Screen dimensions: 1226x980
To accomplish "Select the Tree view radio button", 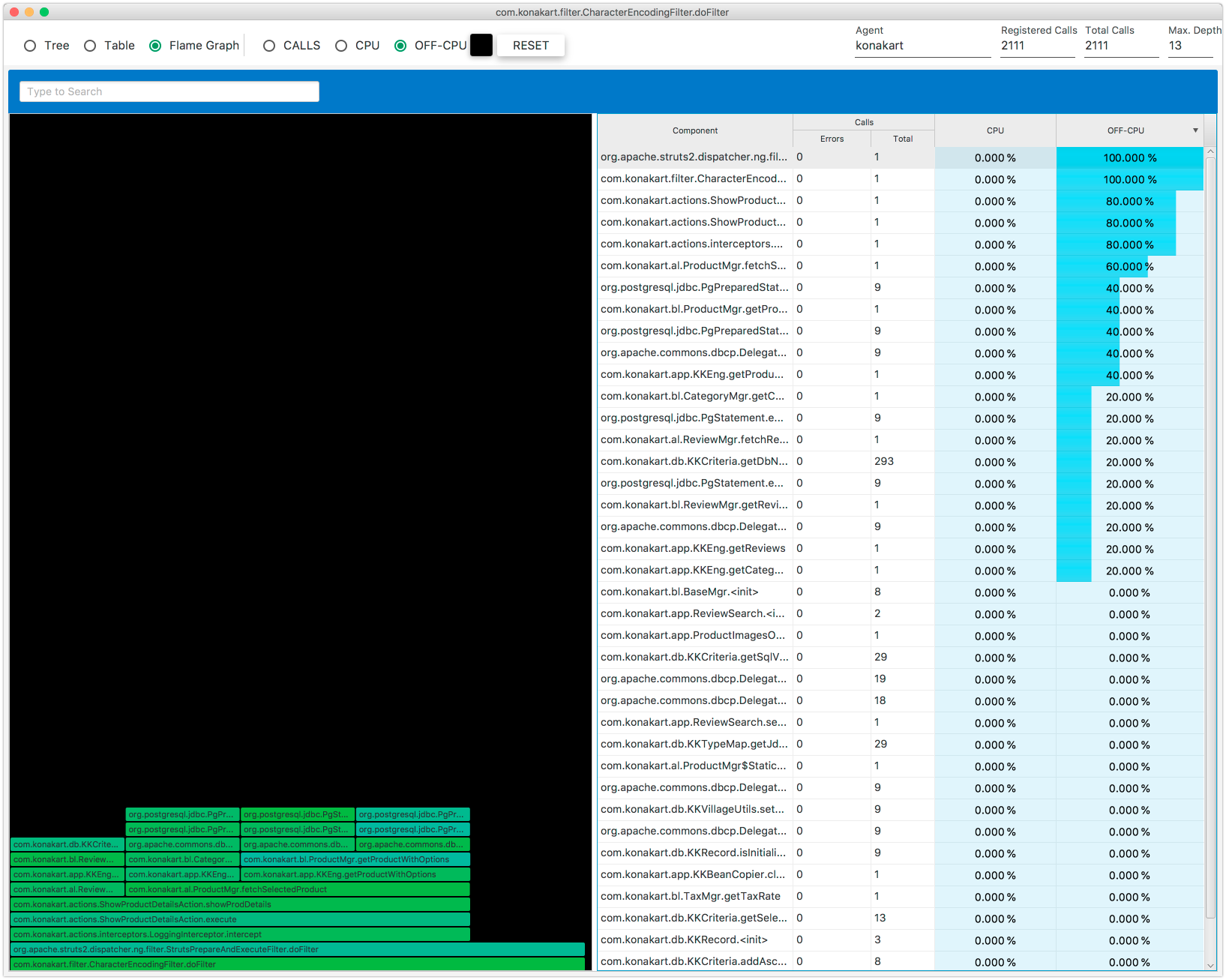I will coord(30,46).
